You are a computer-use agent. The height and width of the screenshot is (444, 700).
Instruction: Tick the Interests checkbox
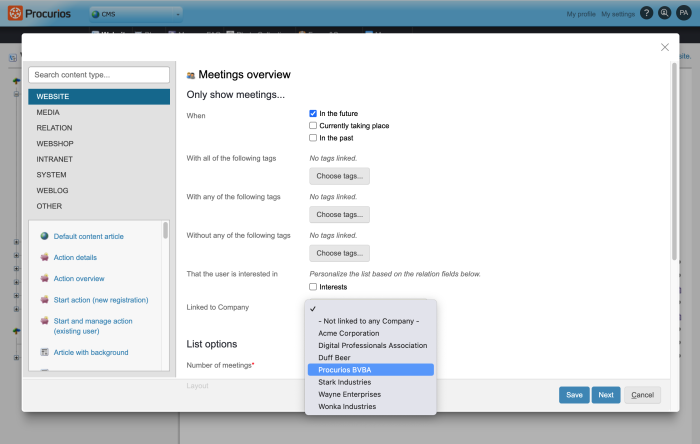(313, 287)
